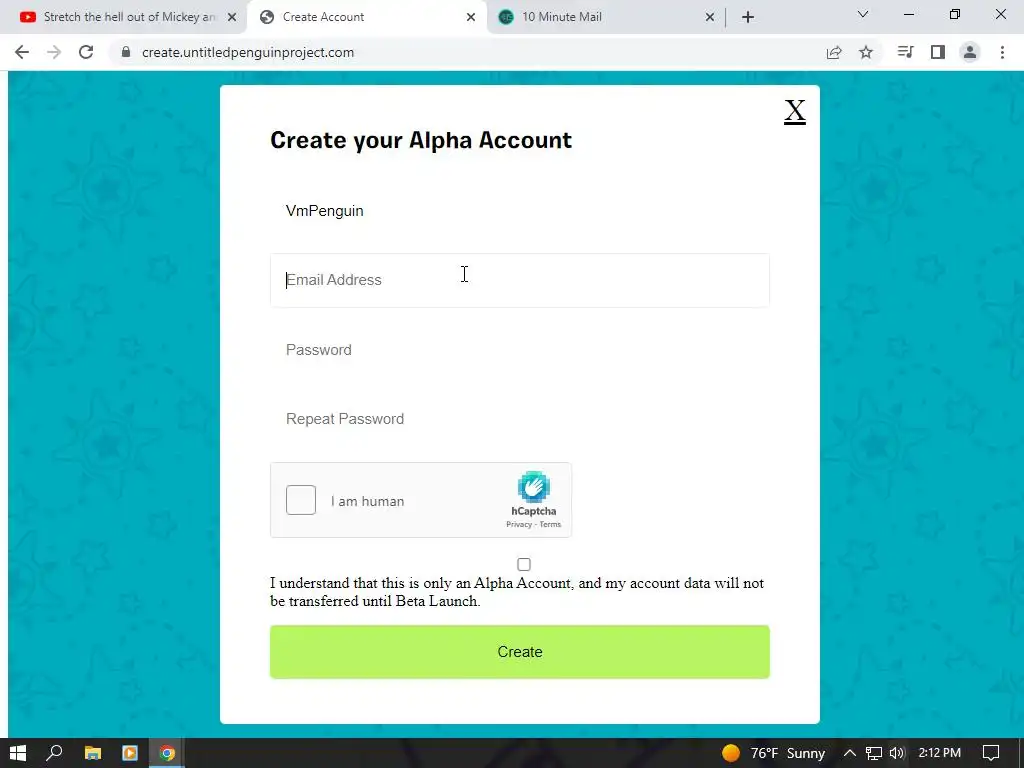1024x768 pixels.
Task: Open the page share icon
Action: point(834,52)
